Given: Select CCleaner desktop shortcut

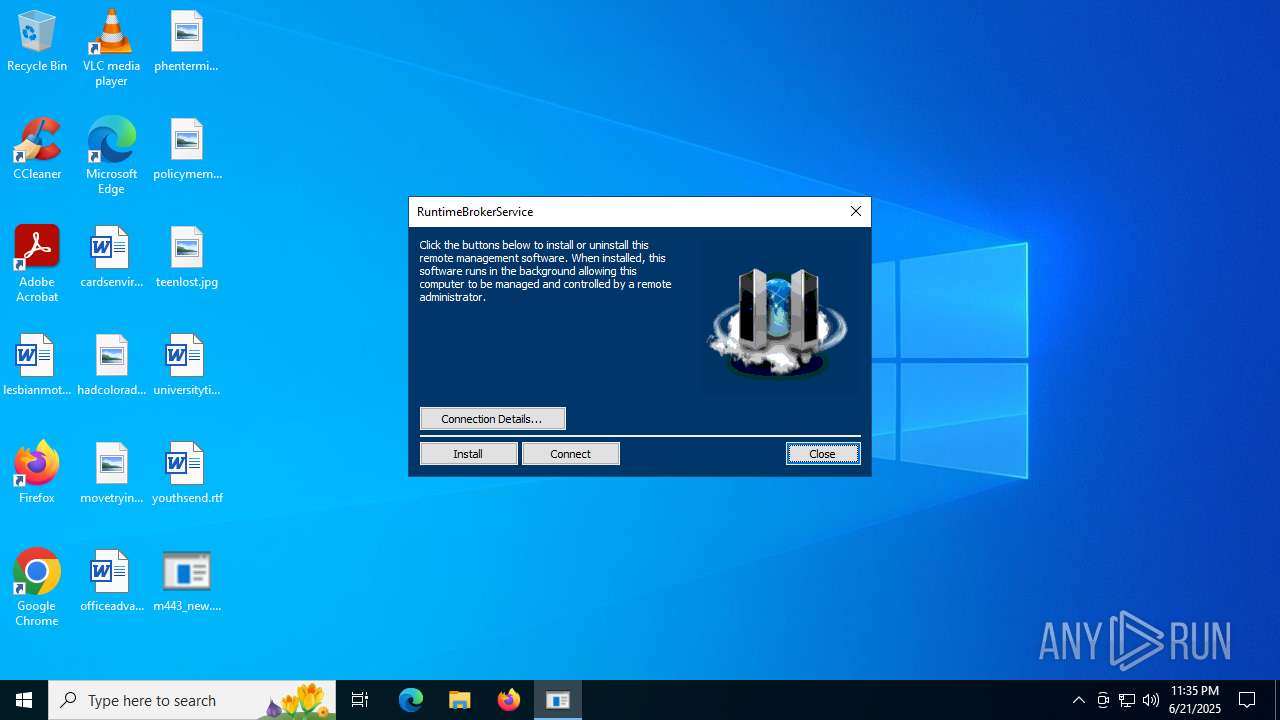Looking at the screenshot, I should coord(37,149).
